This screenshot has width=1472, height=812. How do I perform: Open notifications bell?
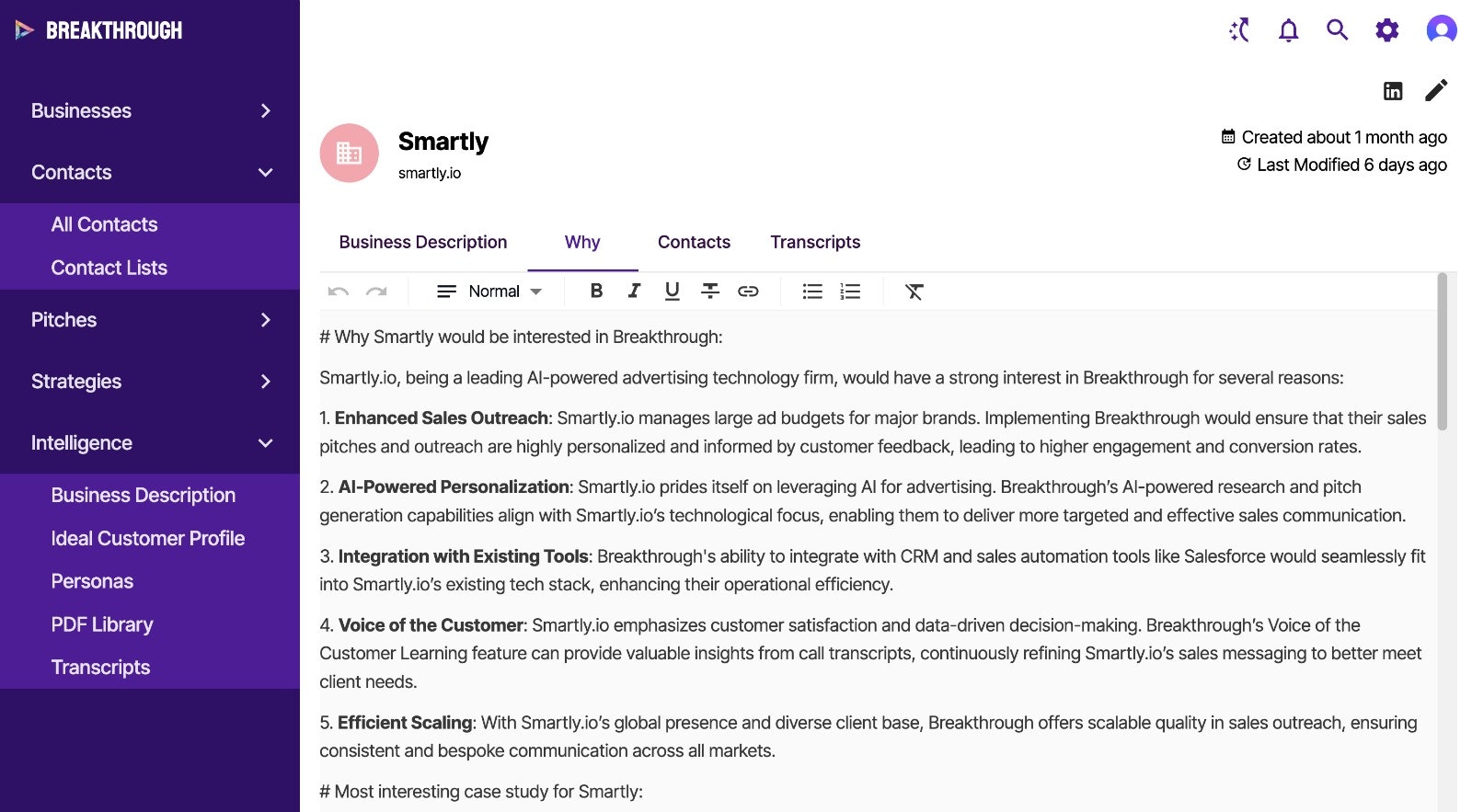pos(1289,30)
